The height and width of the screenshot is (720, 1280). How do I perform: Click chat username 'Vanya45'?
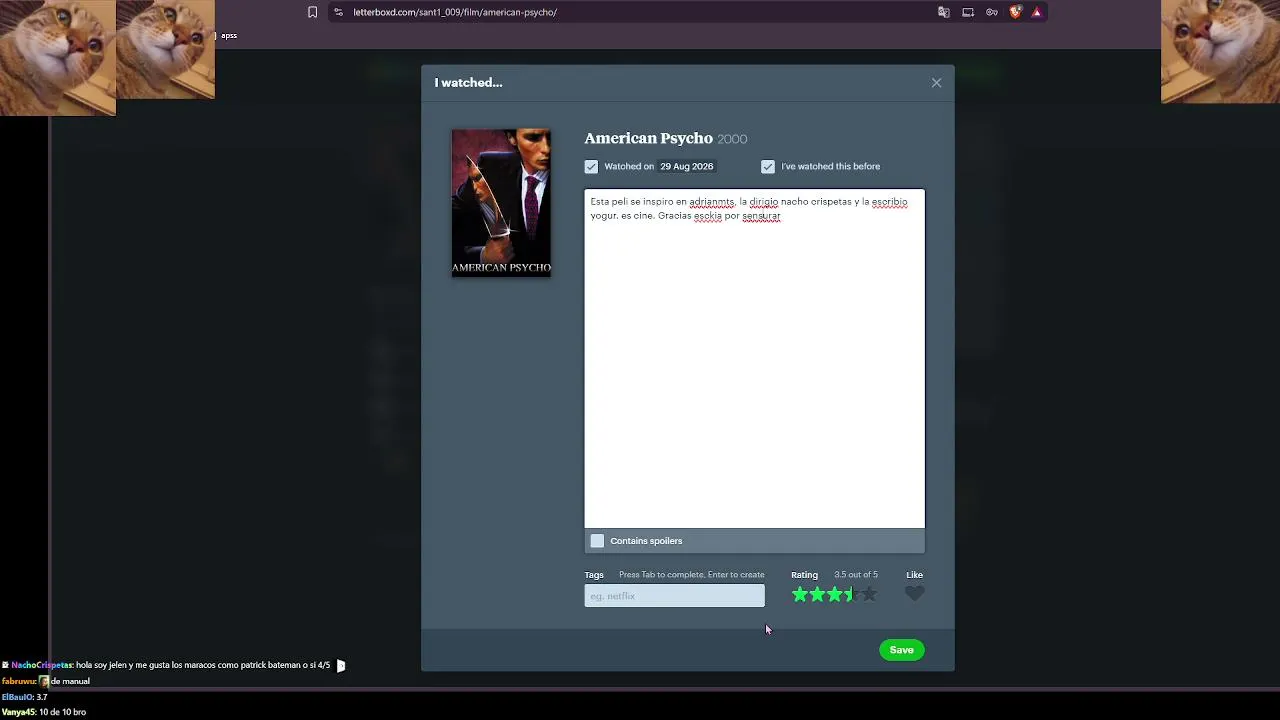(18, 712)
